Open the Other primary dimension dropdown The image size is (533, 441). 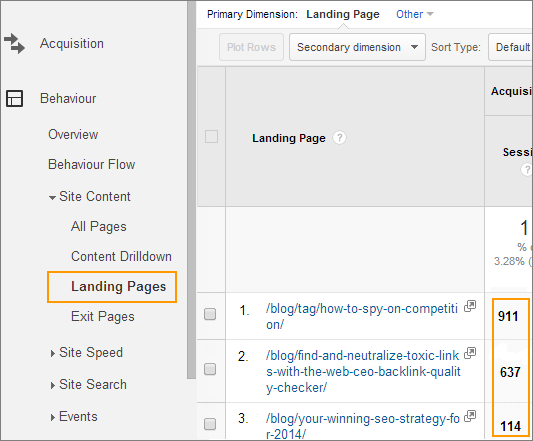[415, 14]
